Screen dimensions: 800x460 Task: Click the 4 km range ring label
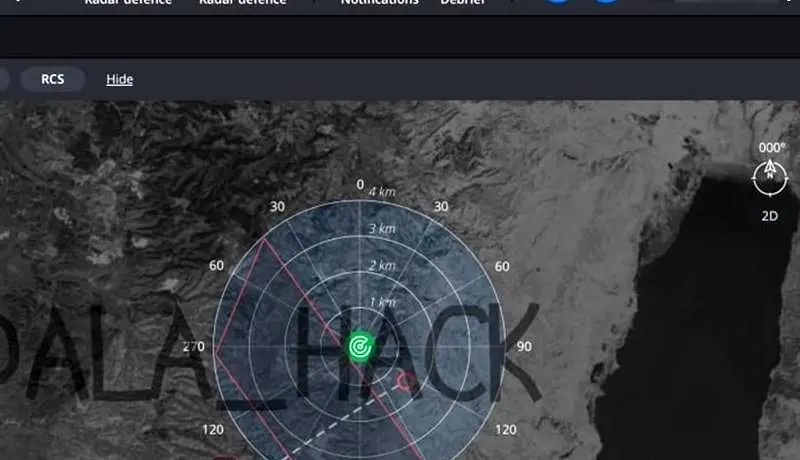(381, 191)
